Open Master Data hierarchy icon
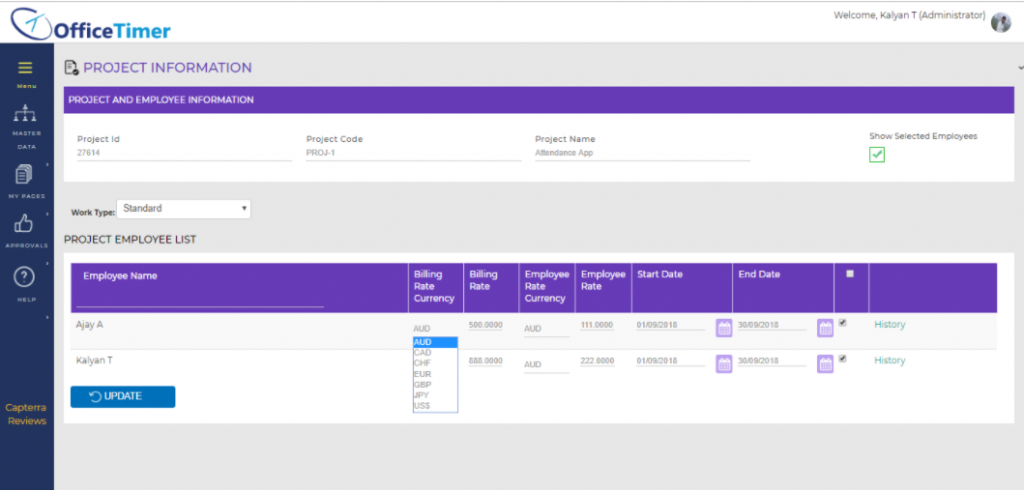 click(x=25, y=114)
